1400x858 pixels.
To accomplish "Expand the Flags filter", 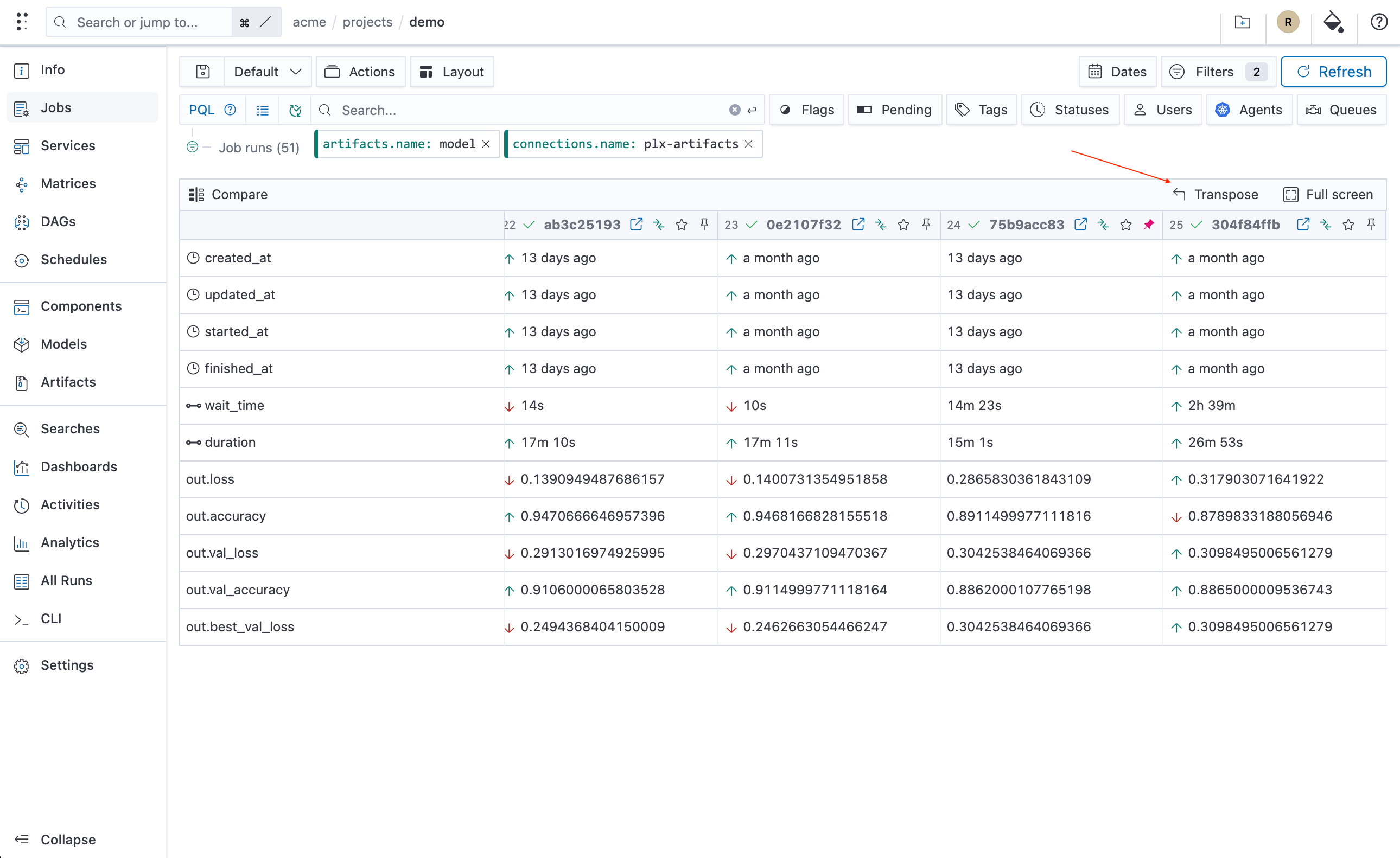I will pyautogui.click(x=806, y=110).
